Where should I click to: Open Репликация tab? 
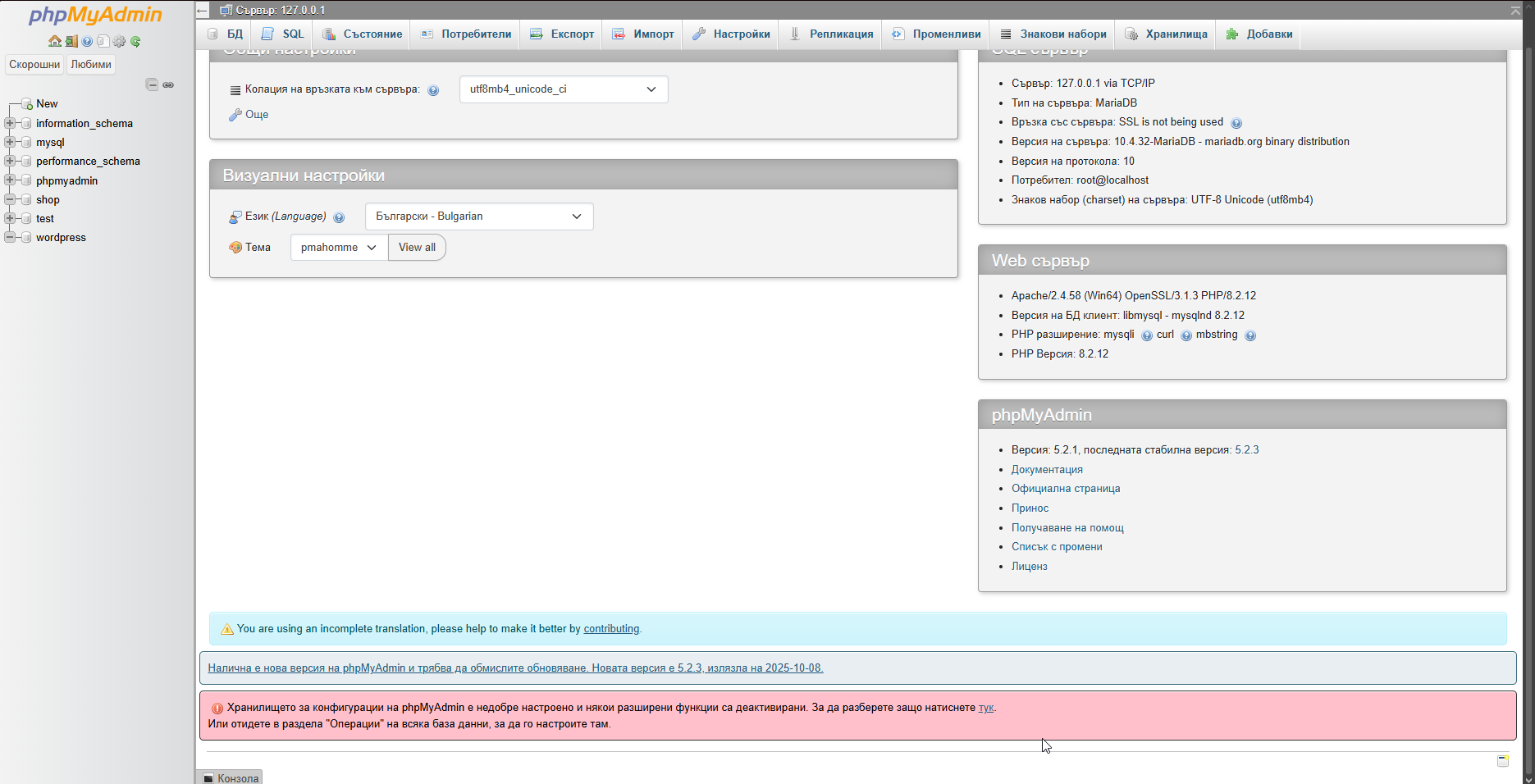tap(830, 34)
